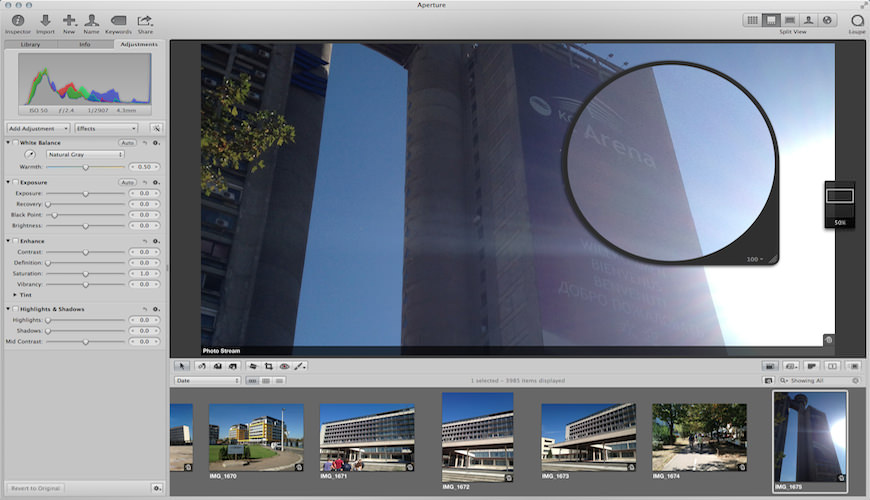Select the Crop tool
The height and width of the screenshot is (500, 870).
click(269, 366)
